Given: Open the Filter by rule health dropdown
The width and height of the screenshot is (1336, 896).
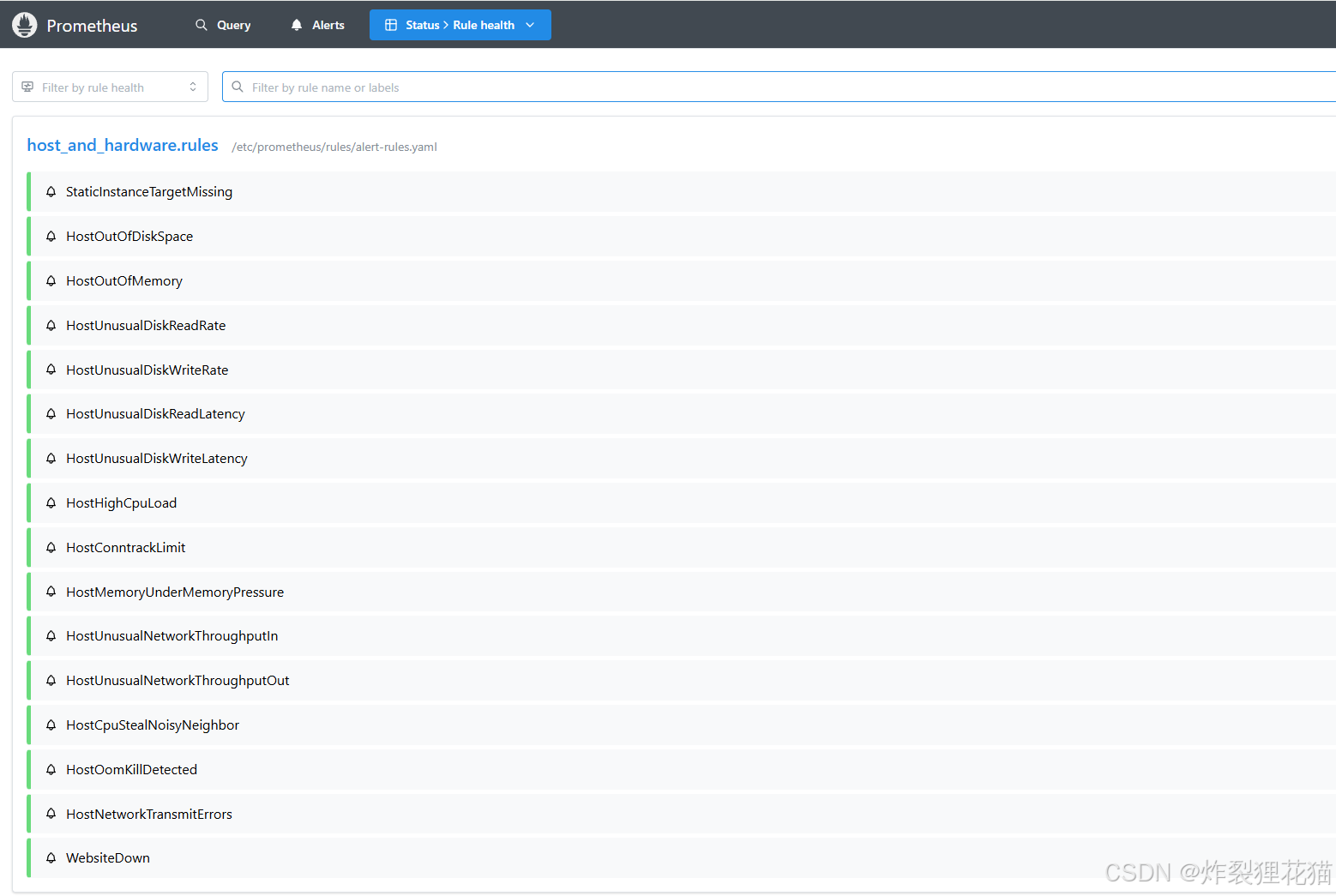Looking at the screenshot, I should 110,87.
